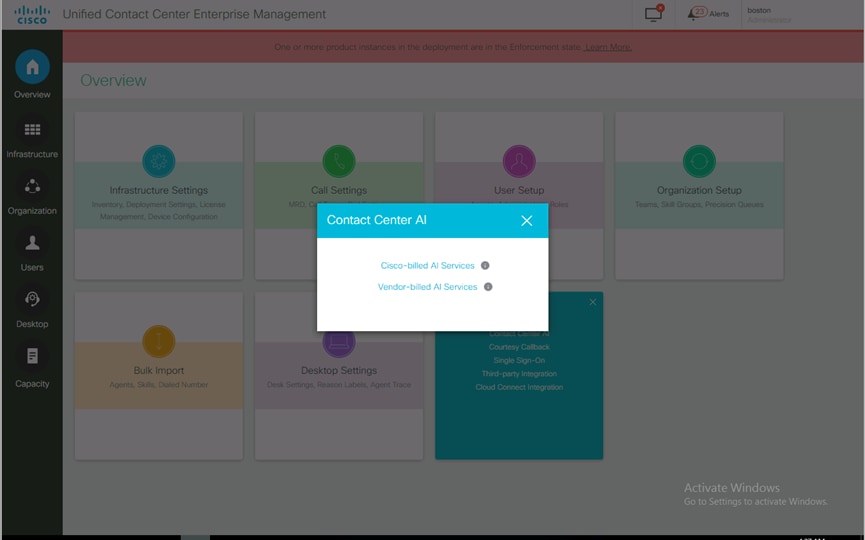Image resolution: width=865 pixels, height=540 pixels.
Task: Click Contact Center AI dialog title
Action: point(377,220)
